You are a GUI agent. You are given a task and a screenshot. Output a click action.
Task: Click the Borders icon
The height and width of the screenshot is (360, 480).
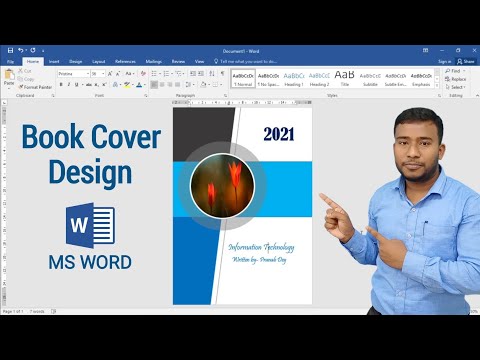pyautogui.click(x=215, y=85)
